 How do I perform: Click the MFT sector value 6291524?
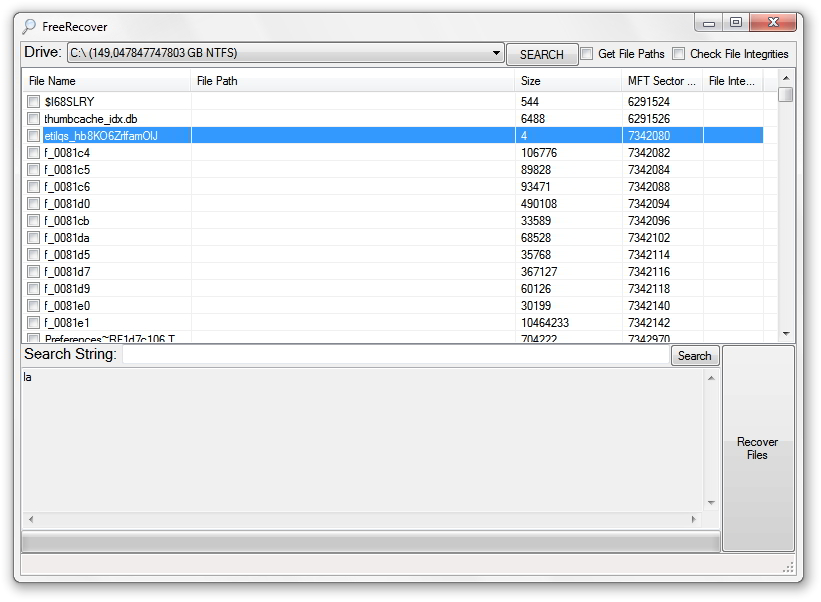point(649,102)
